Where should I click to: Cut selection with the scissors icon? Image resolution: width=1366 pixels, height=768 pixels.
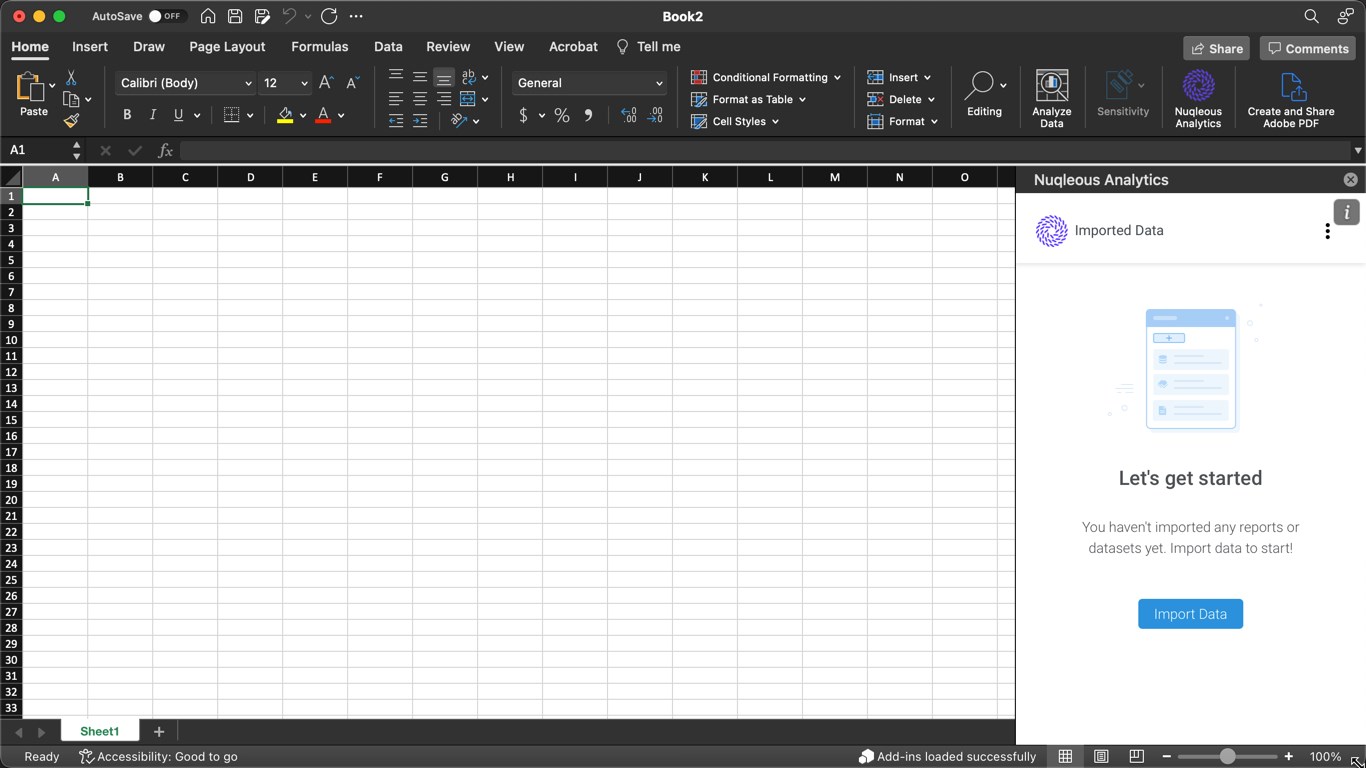tap(71, 77)
